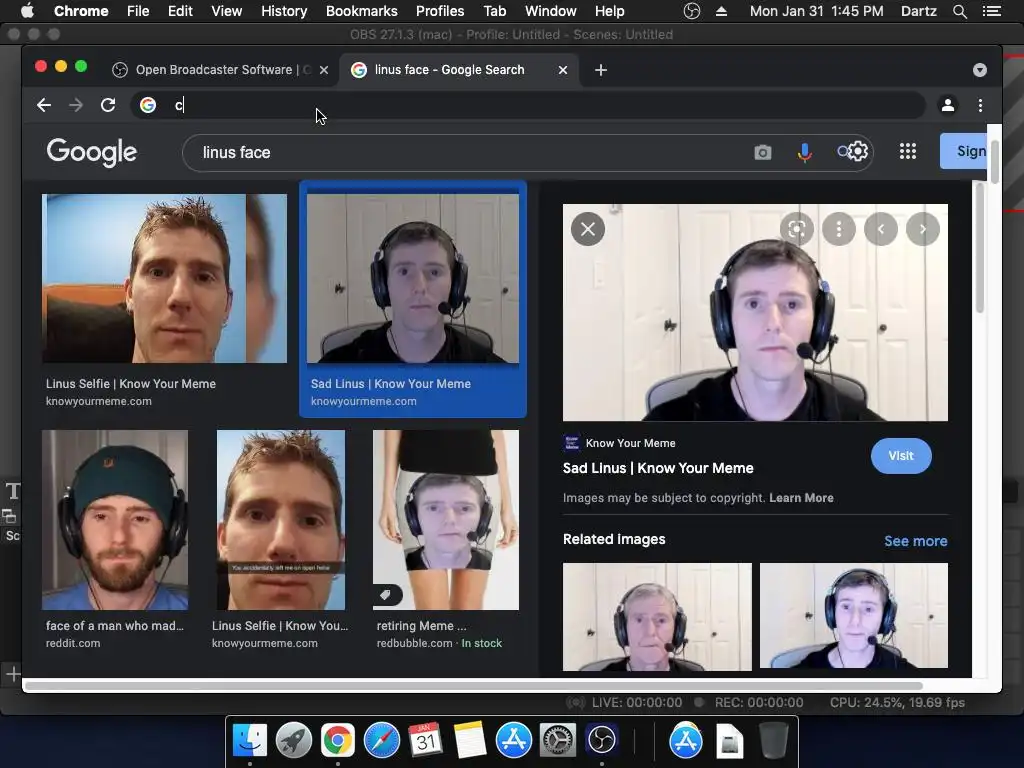This screenshot has width=1024, height=768.
Task: Go back with the browser back arrow
Action: coord(44,105)
